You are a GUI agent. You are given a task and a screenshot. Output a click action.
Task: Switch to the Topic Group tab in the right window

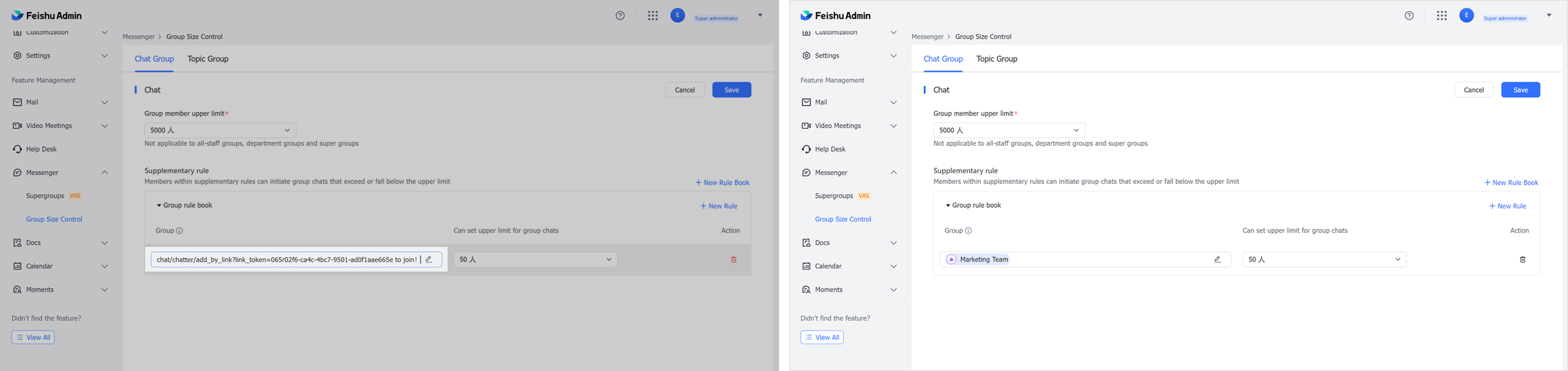(996, 59)
